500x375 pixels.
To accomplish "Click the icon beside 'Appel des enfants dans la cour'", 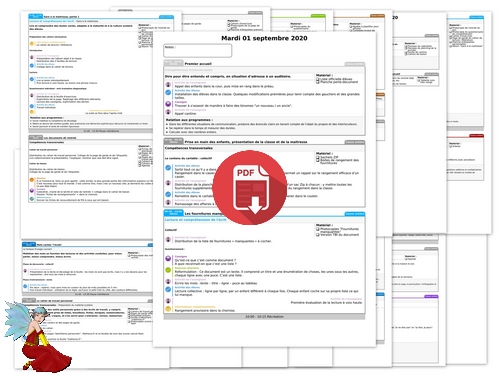I will pyautogui.click(x=168, y=85).
